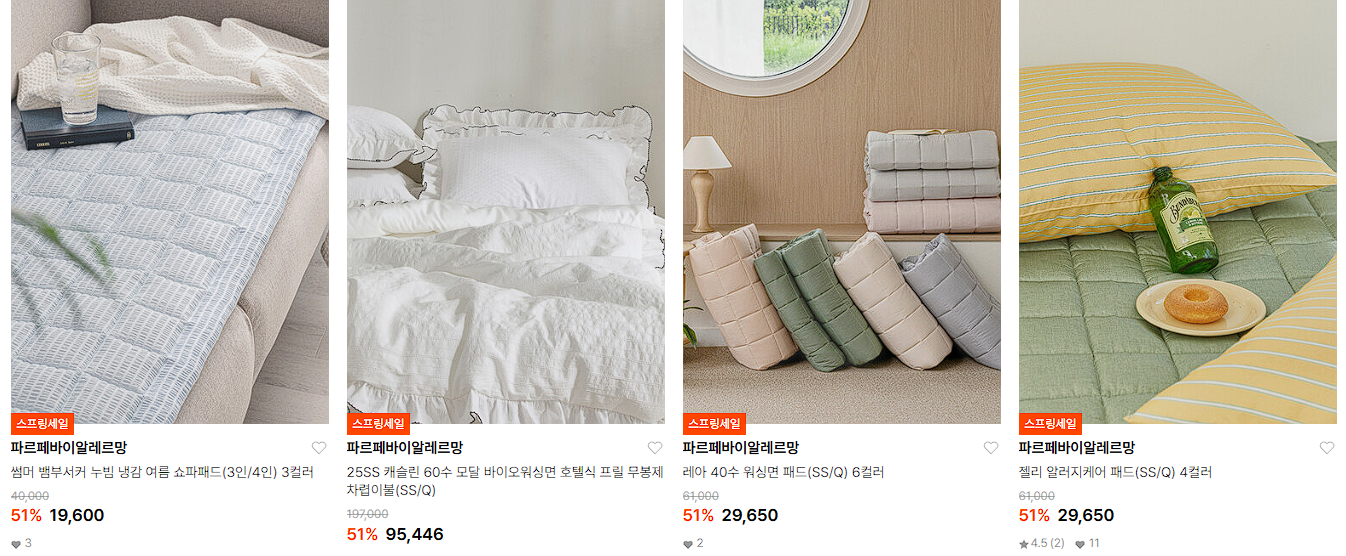Open the yellow striped pillow image

pyautogui.click(x=1178, y=212)
